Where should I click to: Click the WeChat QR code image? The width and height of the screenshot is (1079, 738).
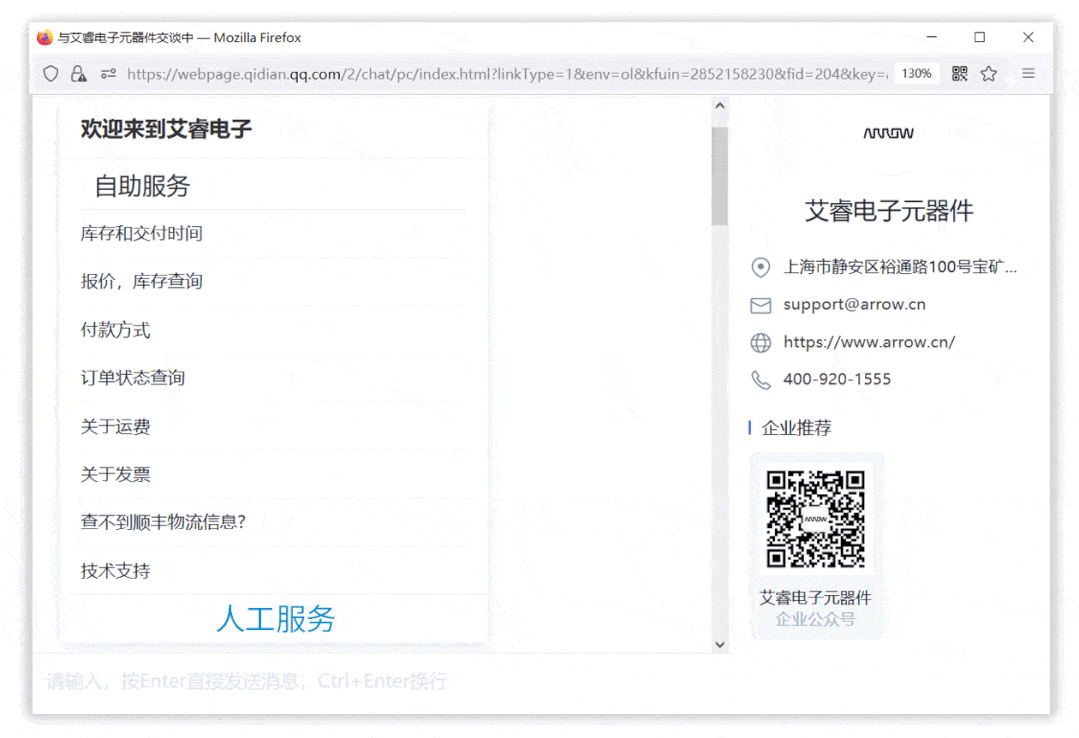coord(815,520)
